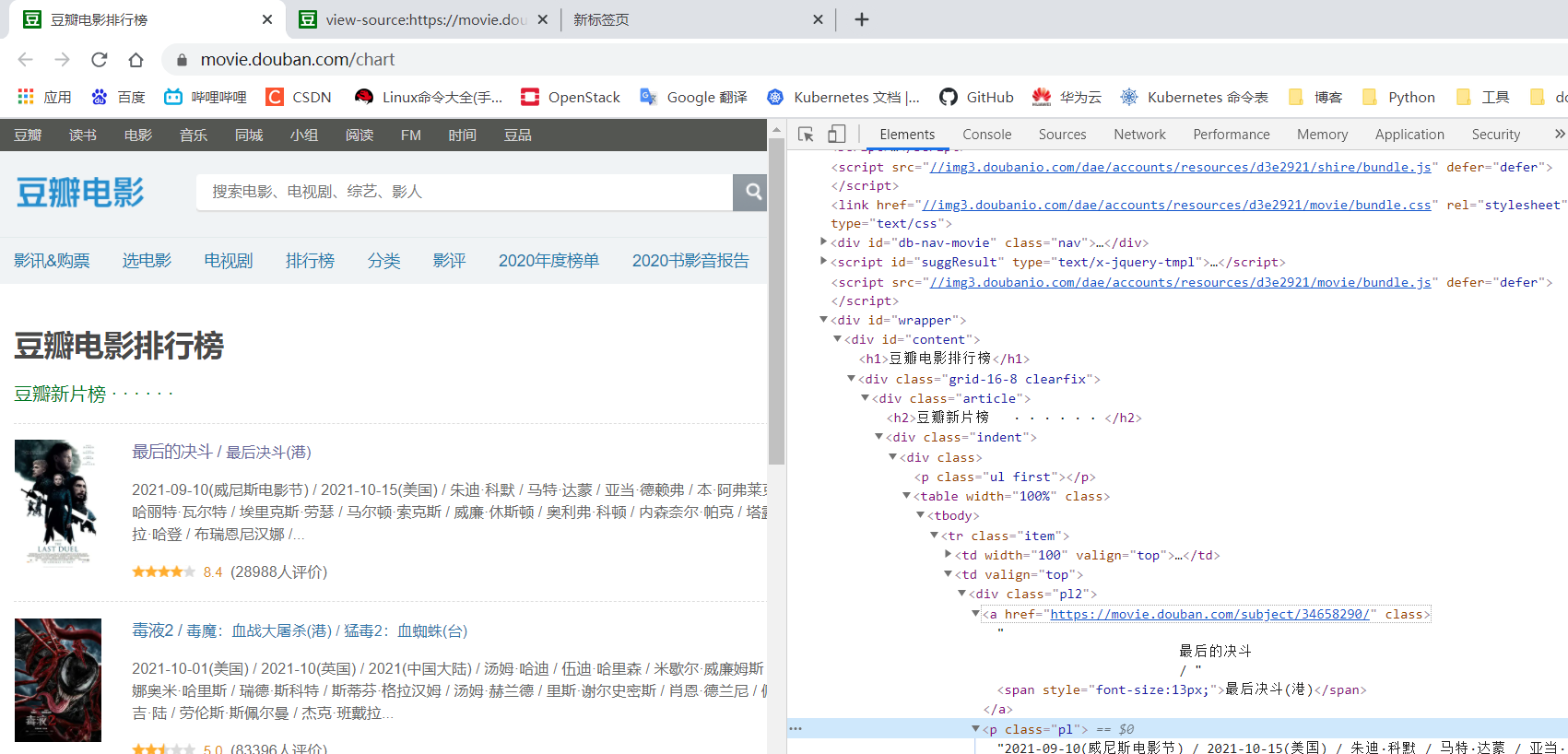Close the 豆瓣电影排行榜 tab

click(x=267, y=19)
